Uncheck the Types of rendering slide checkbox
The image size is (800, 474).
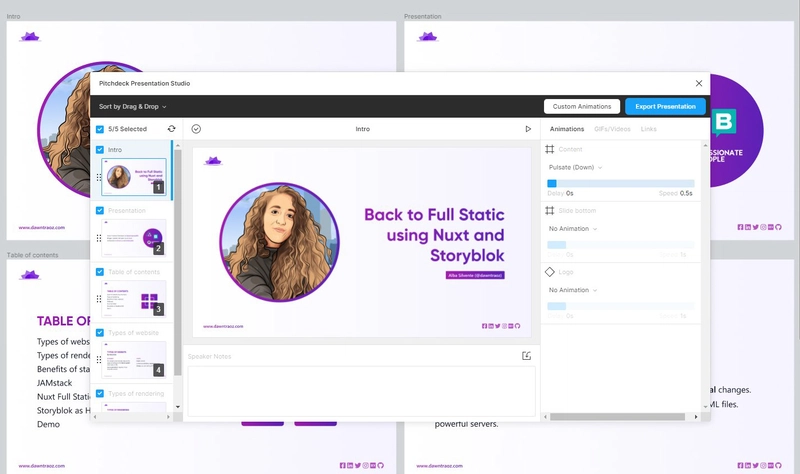point(100,393)
